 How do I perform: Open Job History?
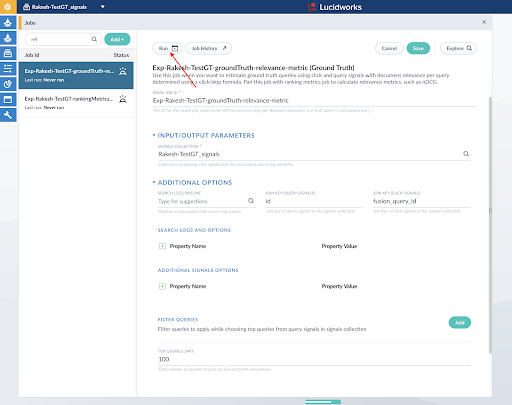(208, 48)
